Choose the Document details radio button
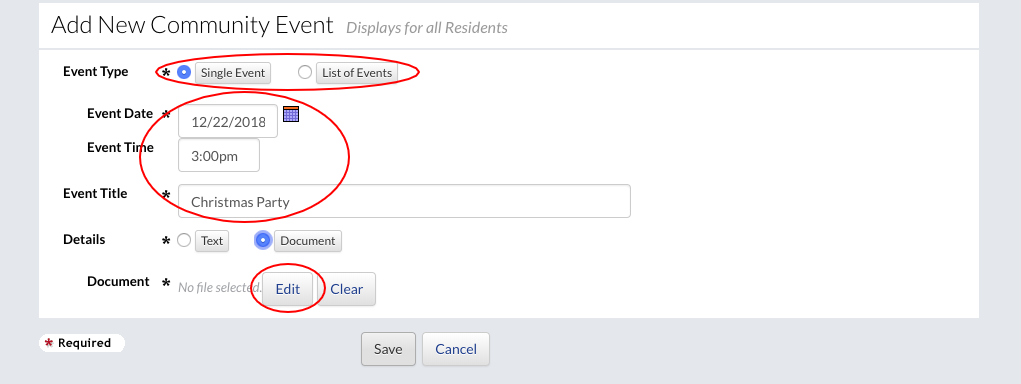The image size is (1021, 384). 263,240
